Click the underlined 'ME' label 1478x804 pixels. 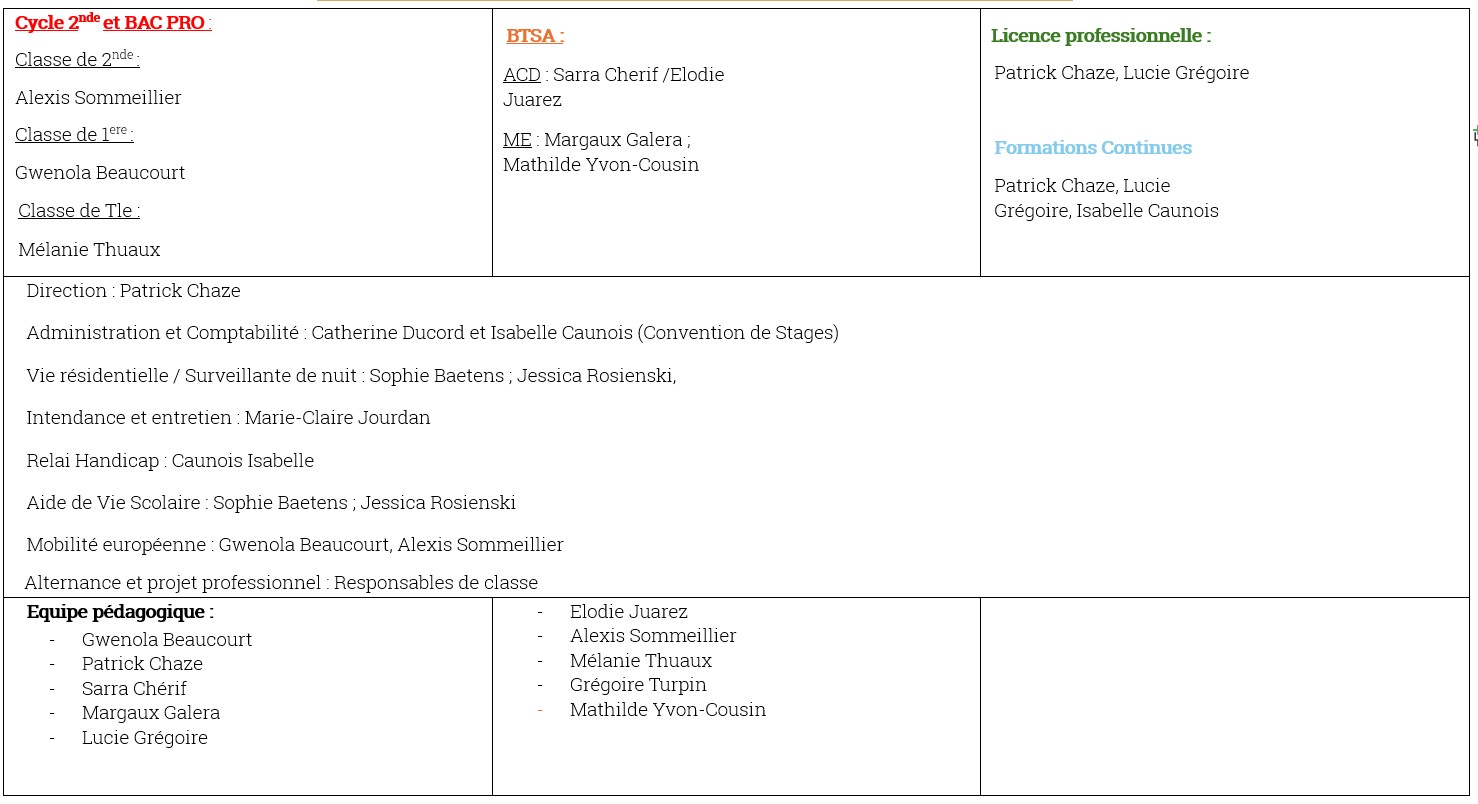[x=517, y=140]
